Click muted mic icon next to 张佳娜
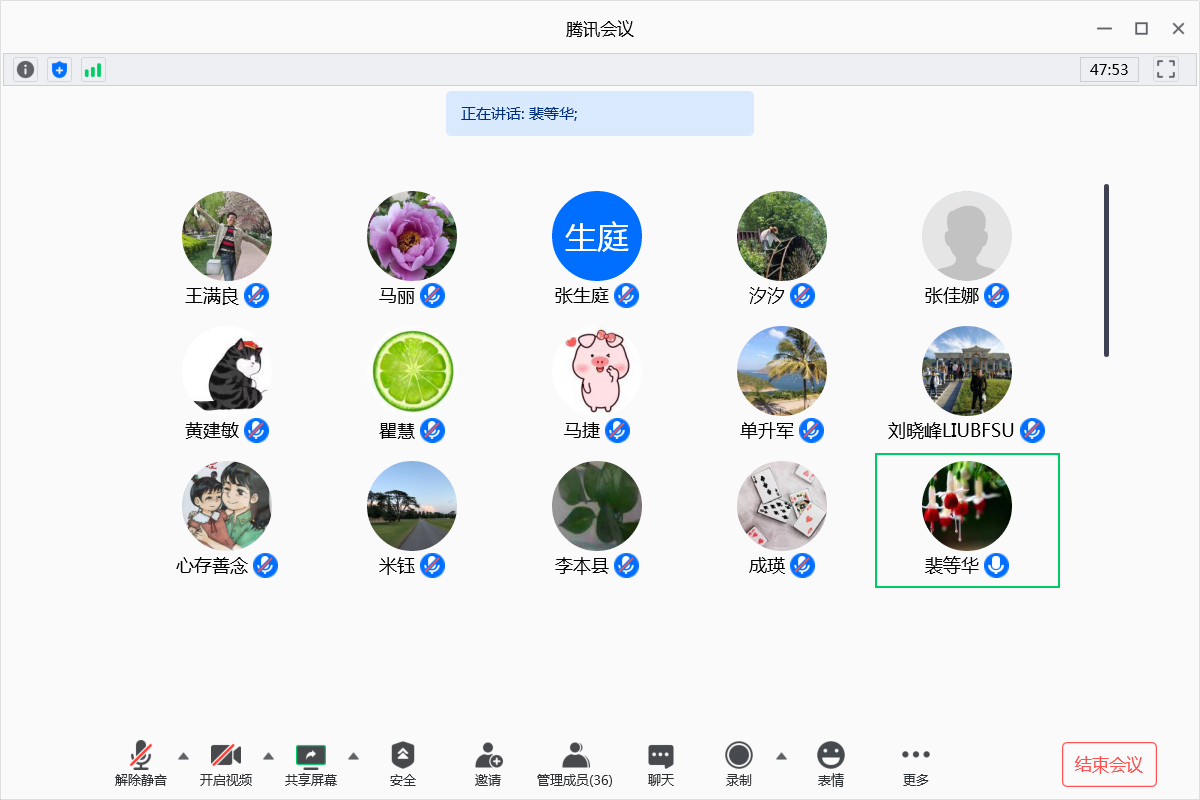 pyautogui.click(x=996, y=295)
